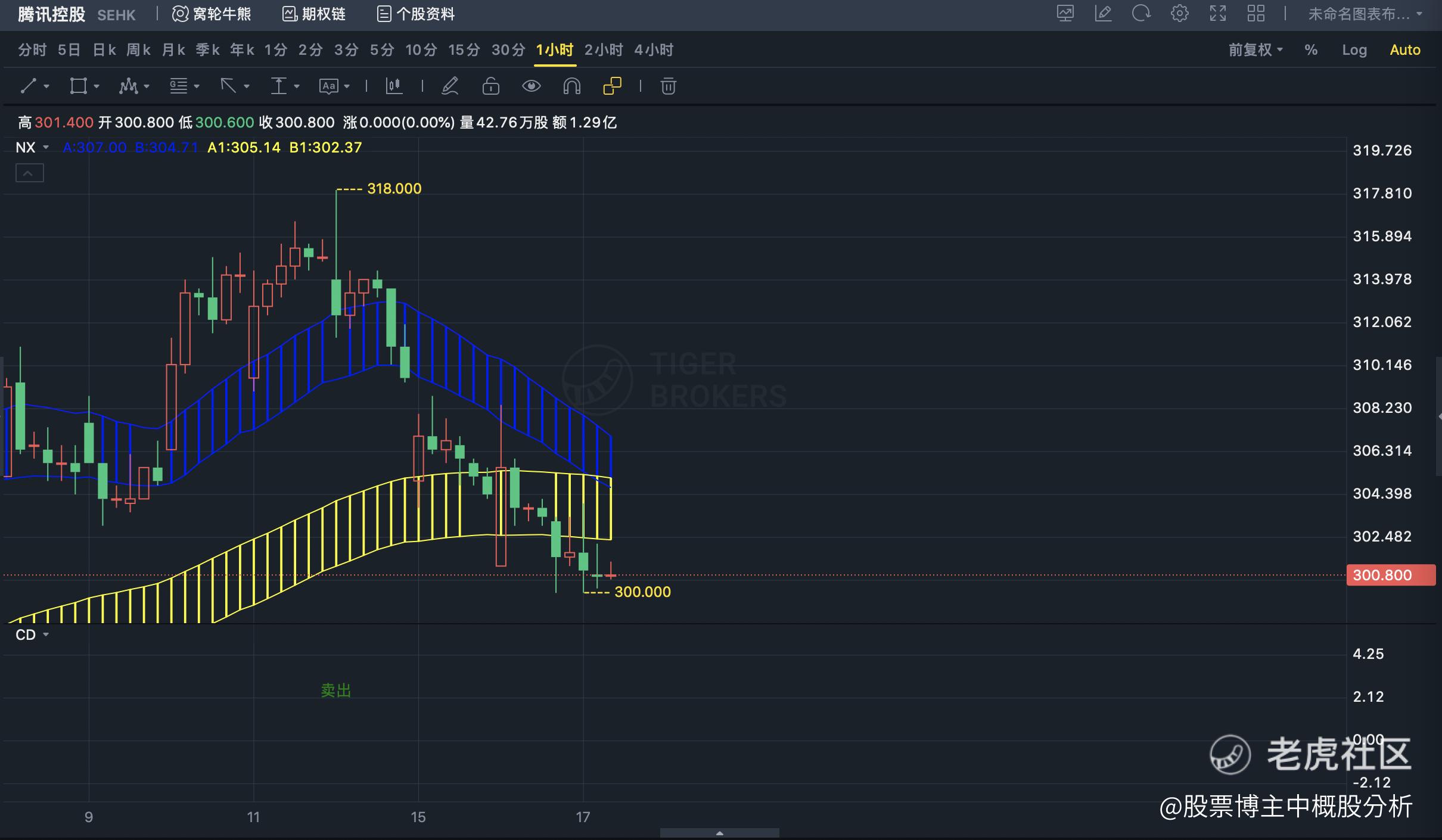Enable Log scale mode
The image size is (1442, 840).
coord(1354,50)
